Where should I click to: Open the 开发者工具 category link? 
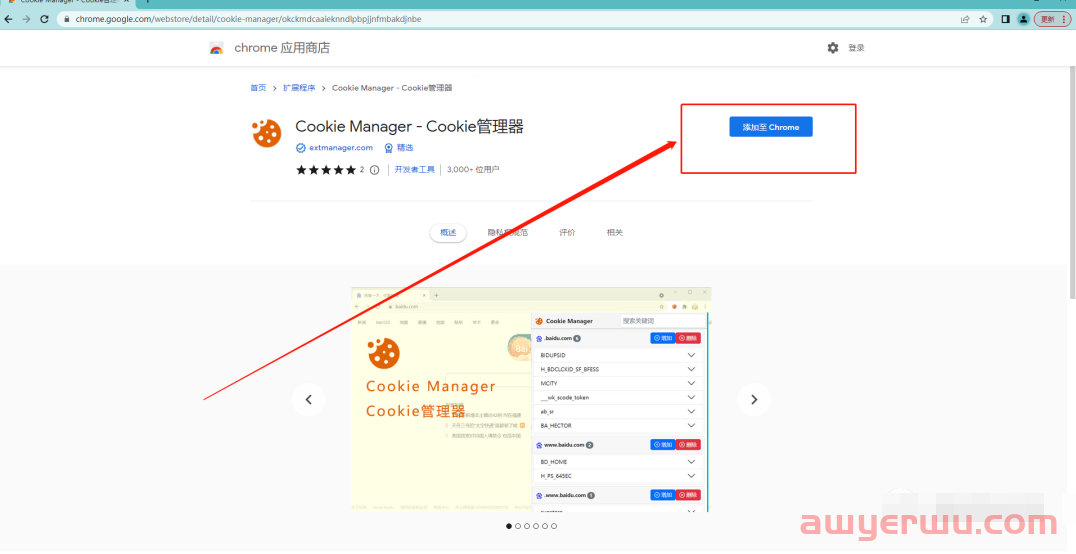(x=414, y=170)
